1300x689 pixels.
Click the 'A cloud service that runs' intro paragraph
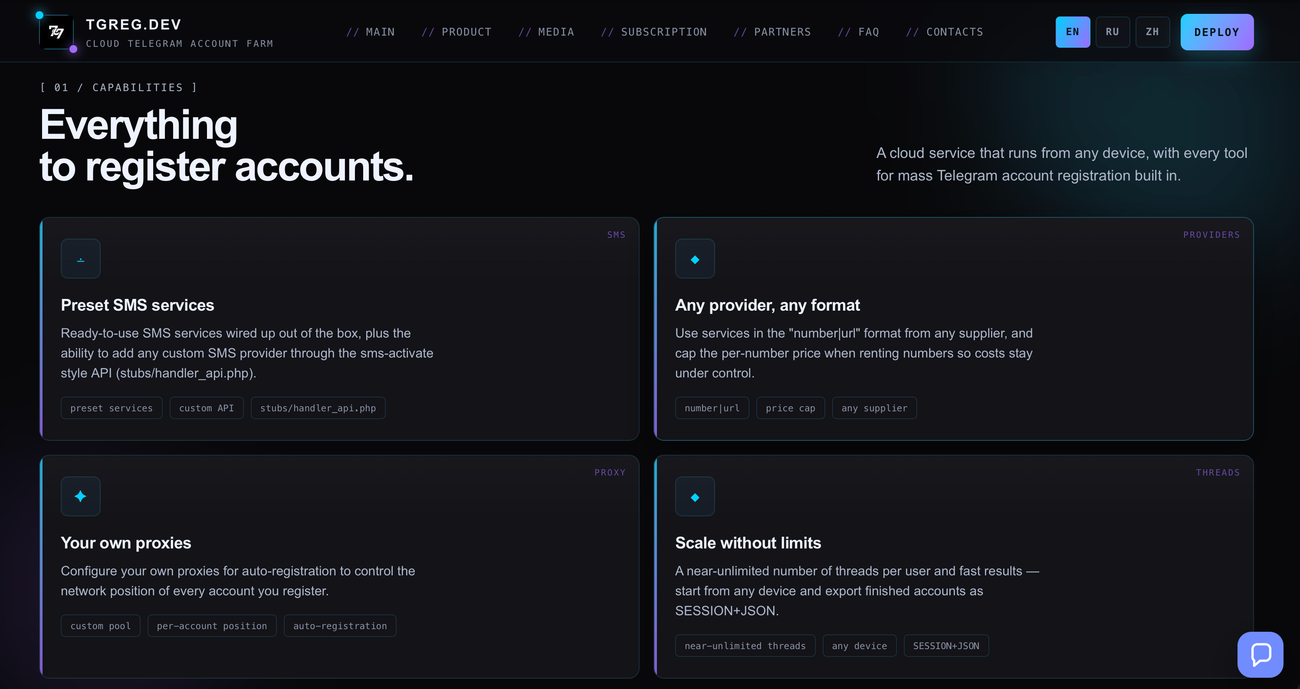[1062, 164]
